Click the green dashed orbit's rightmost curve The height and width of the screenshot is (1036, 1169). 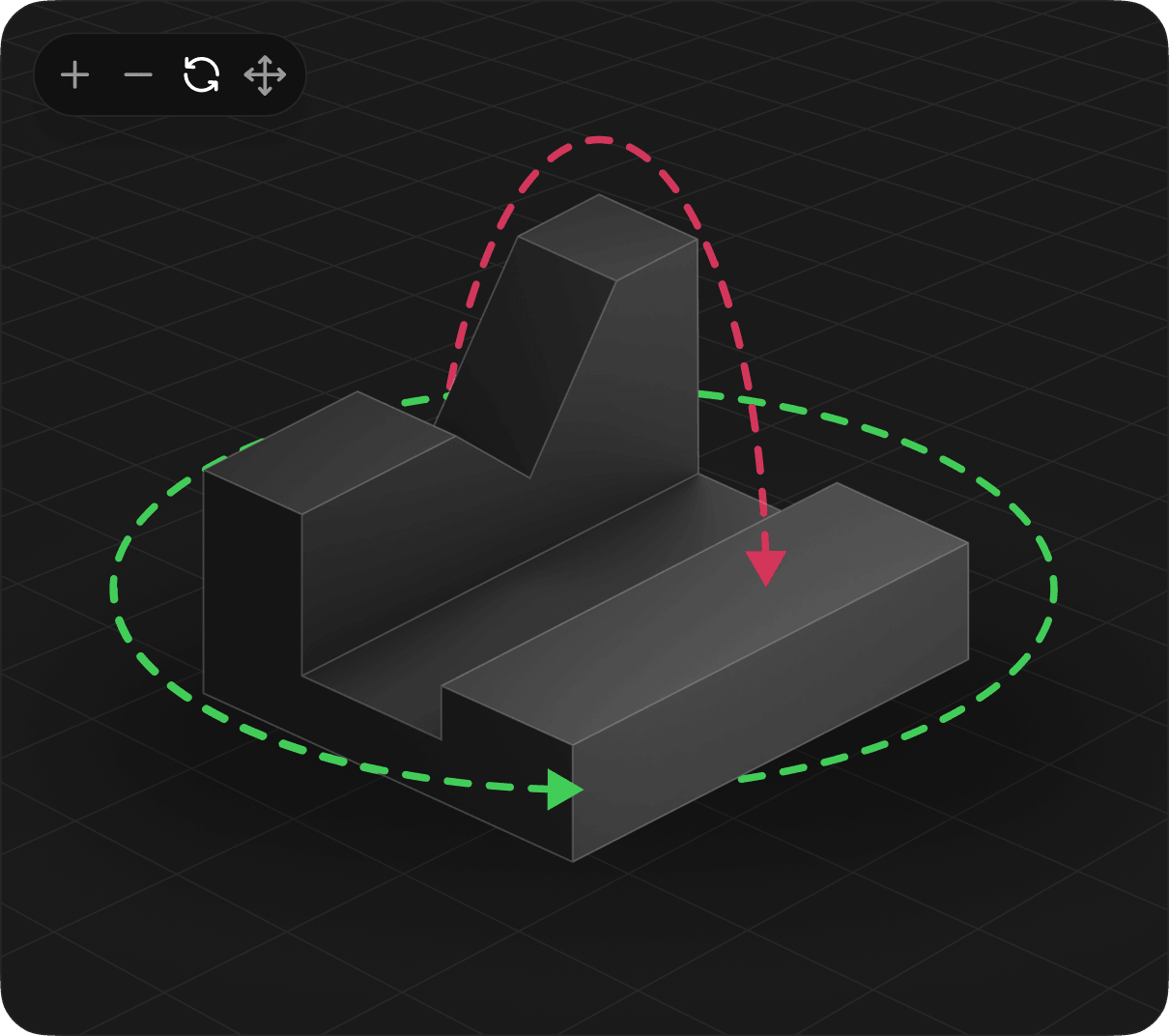[x=1052, y=588]
